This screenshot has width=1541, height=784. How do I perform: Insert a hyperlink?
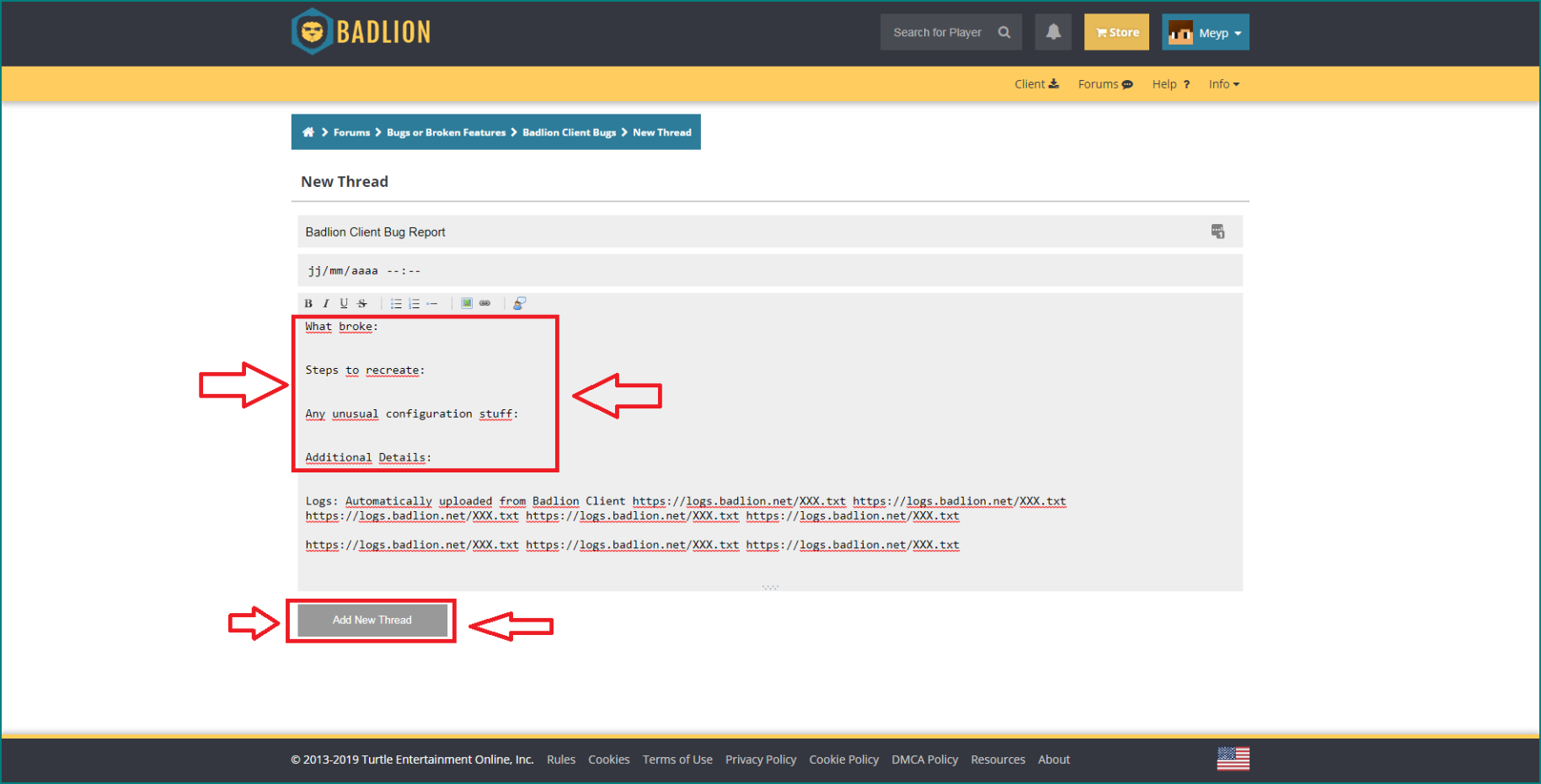point(485,303)
